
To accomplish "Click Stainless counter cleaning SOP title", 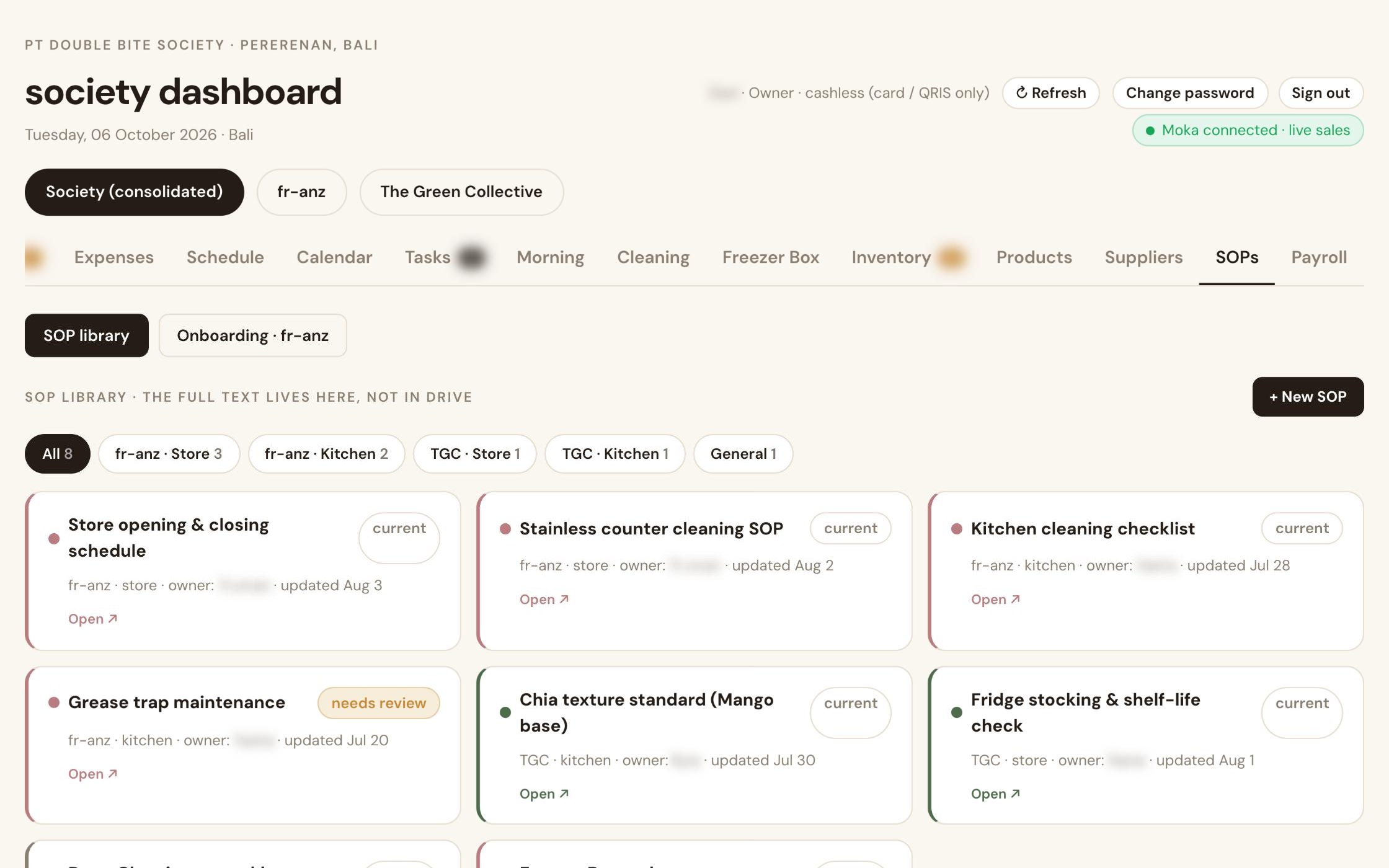I will coord(651,529).
